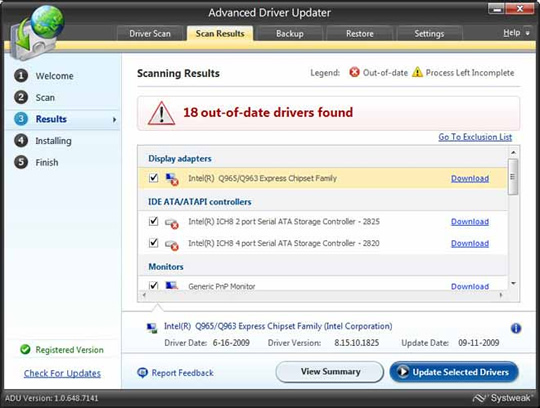The image size is (540, 408).
Task: Select the Installing step in sidebar
Action: (53, 141)
